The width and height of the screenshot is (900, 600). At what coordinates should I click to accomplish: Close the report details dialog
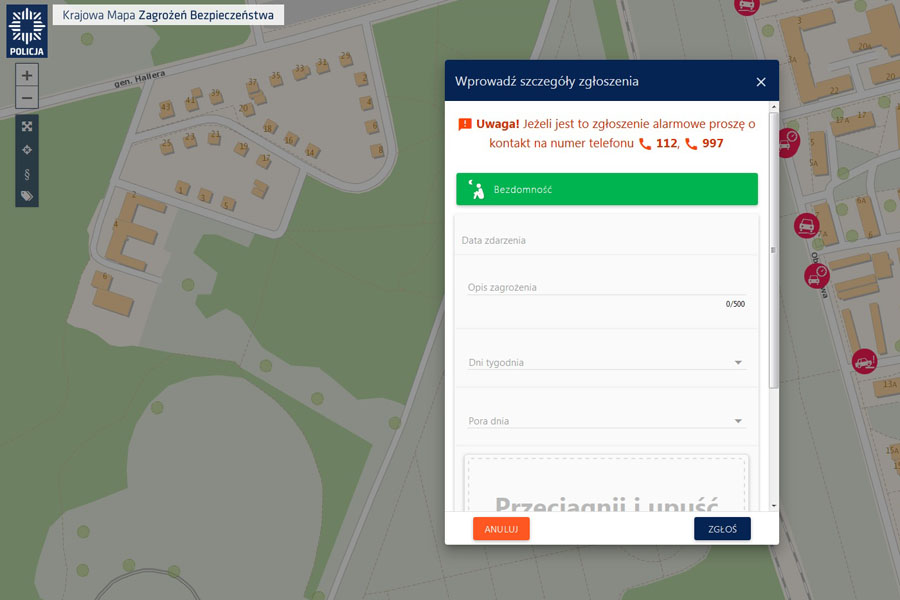click(761, 82)
